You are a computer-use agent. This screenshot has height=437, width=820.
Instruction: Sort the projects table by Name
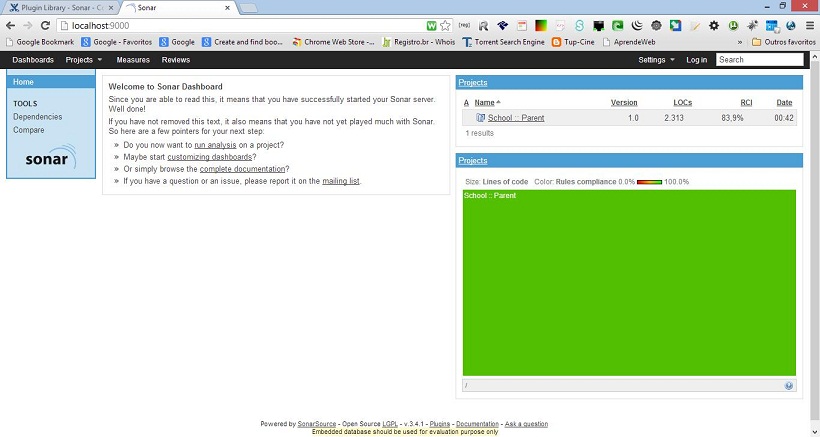pos(484,102)
